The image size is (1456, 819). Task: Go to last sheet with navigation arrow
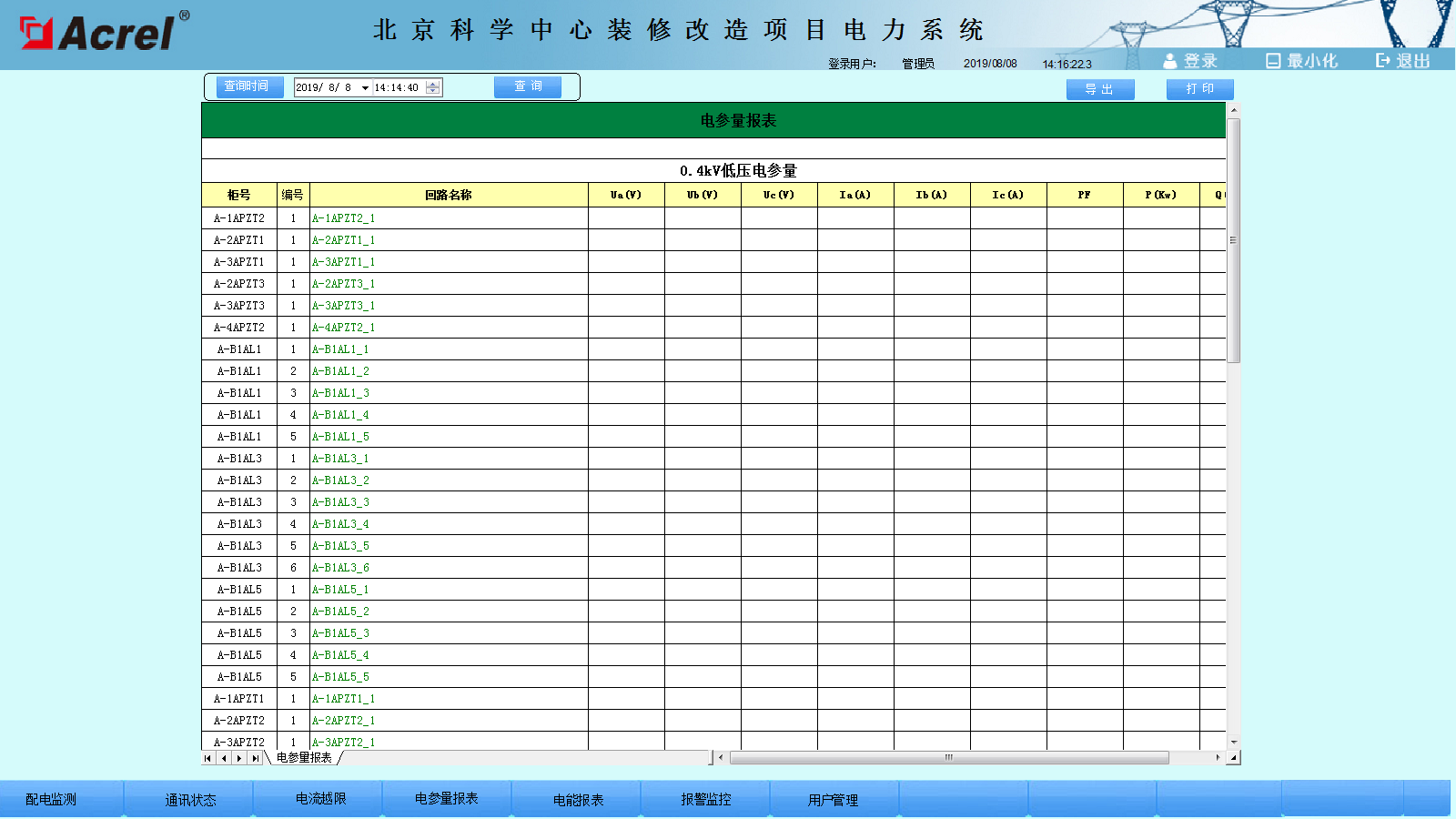(x=255, y=758)
